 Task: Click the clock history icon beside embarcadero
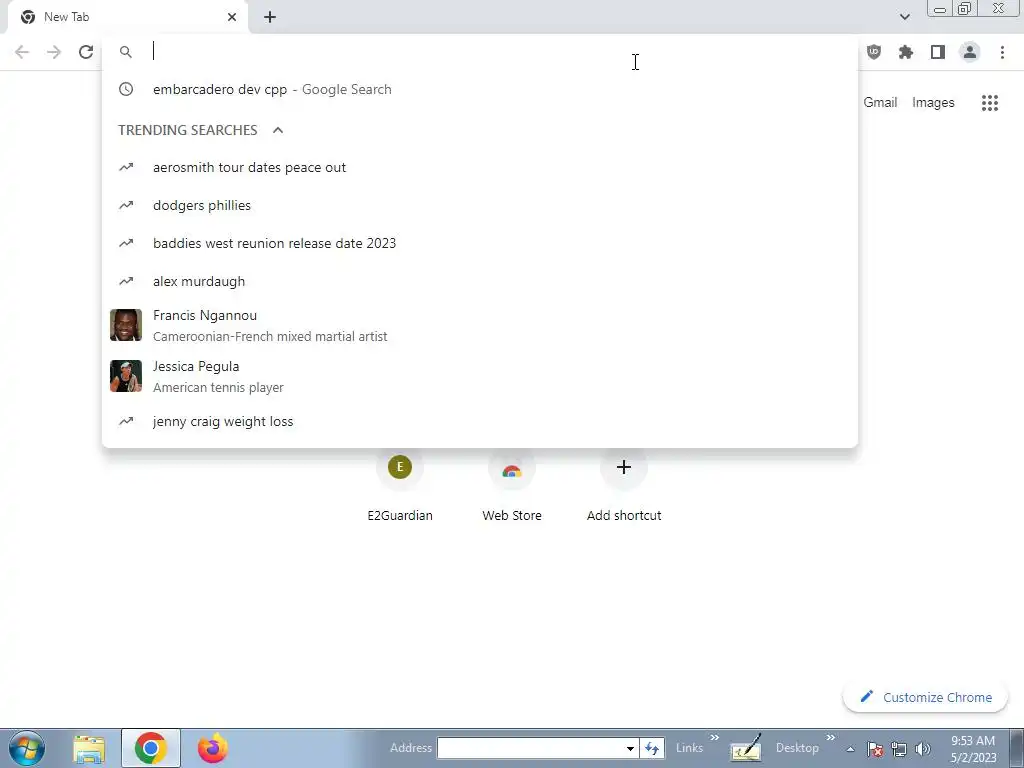126,89
